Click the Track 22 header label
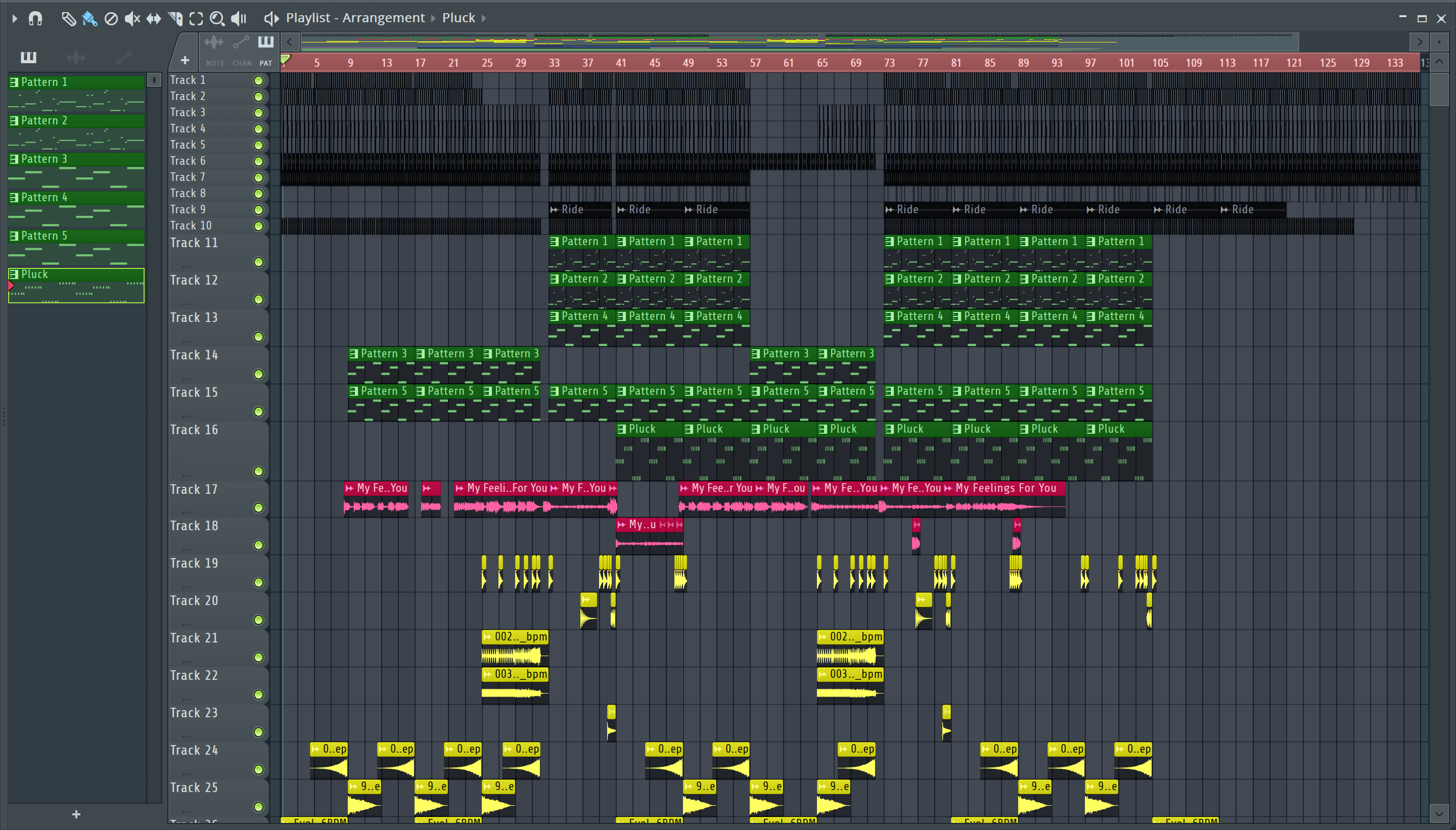Image resolution: width=1456 pixels, height=830 pixels. click(194, 675)
